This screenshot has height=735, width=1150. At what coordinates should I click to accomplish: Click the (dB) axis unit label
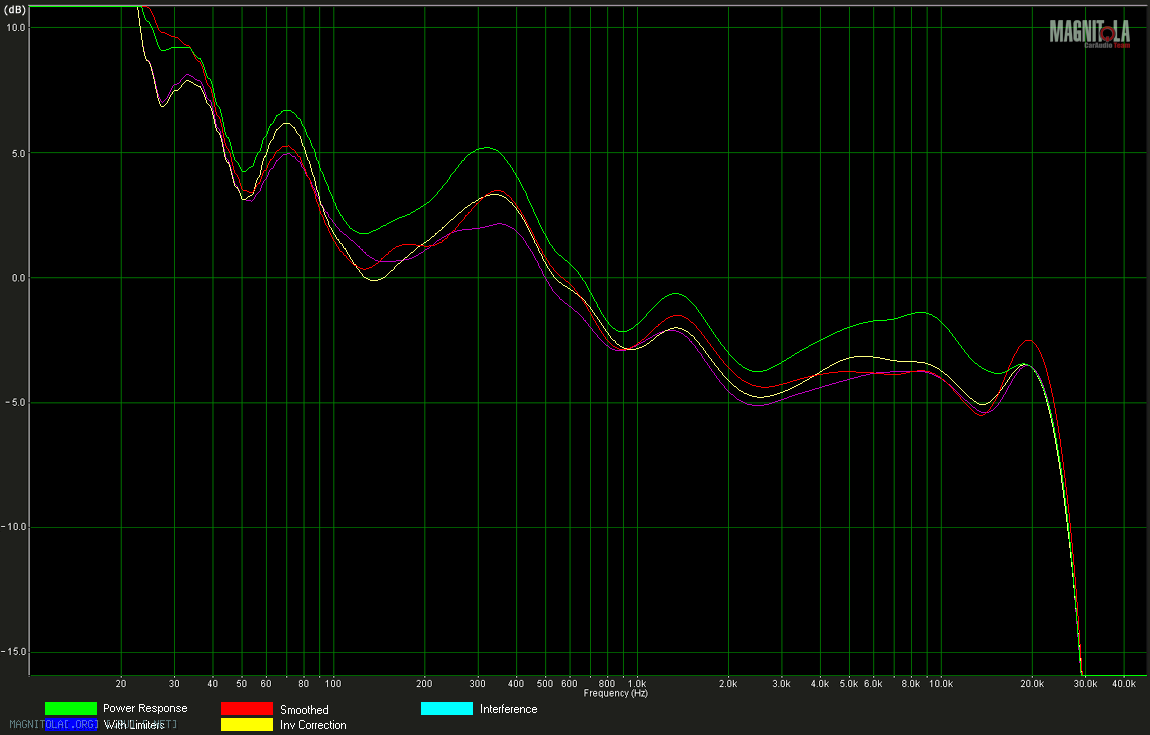tap(15, 8)
